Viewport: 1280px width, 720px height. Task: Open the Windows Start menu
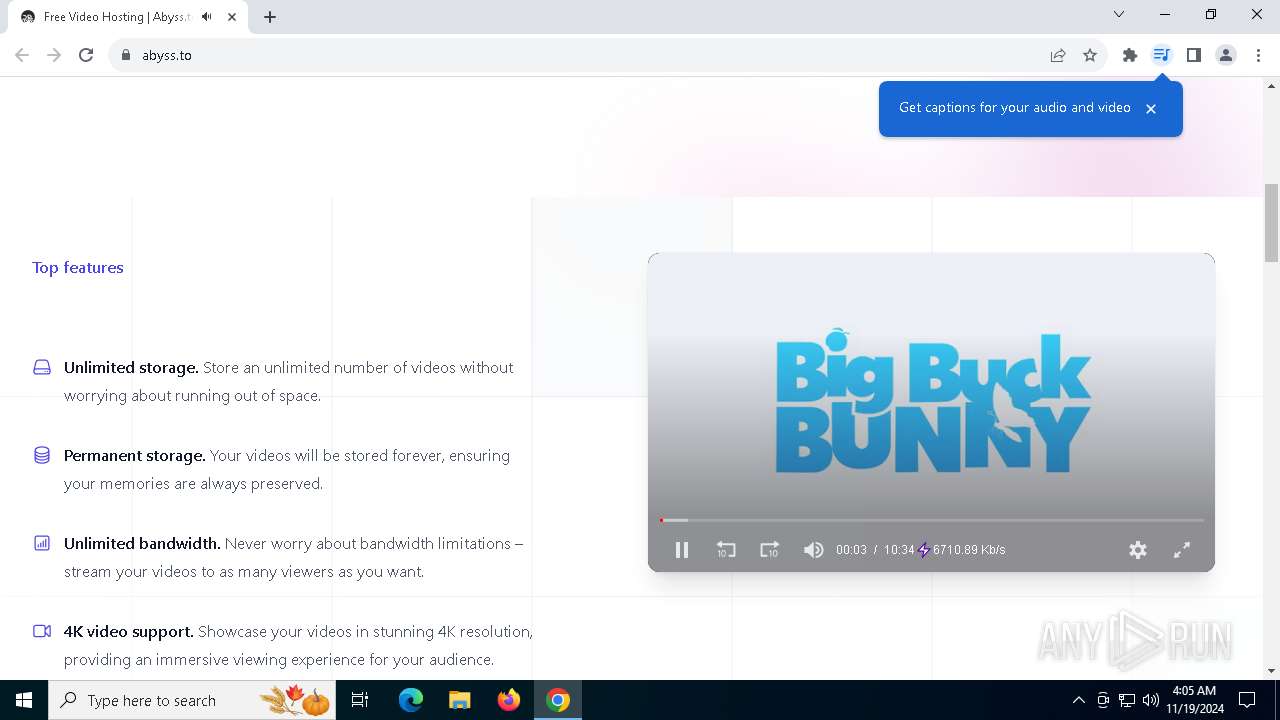click(x=24, y=700)
